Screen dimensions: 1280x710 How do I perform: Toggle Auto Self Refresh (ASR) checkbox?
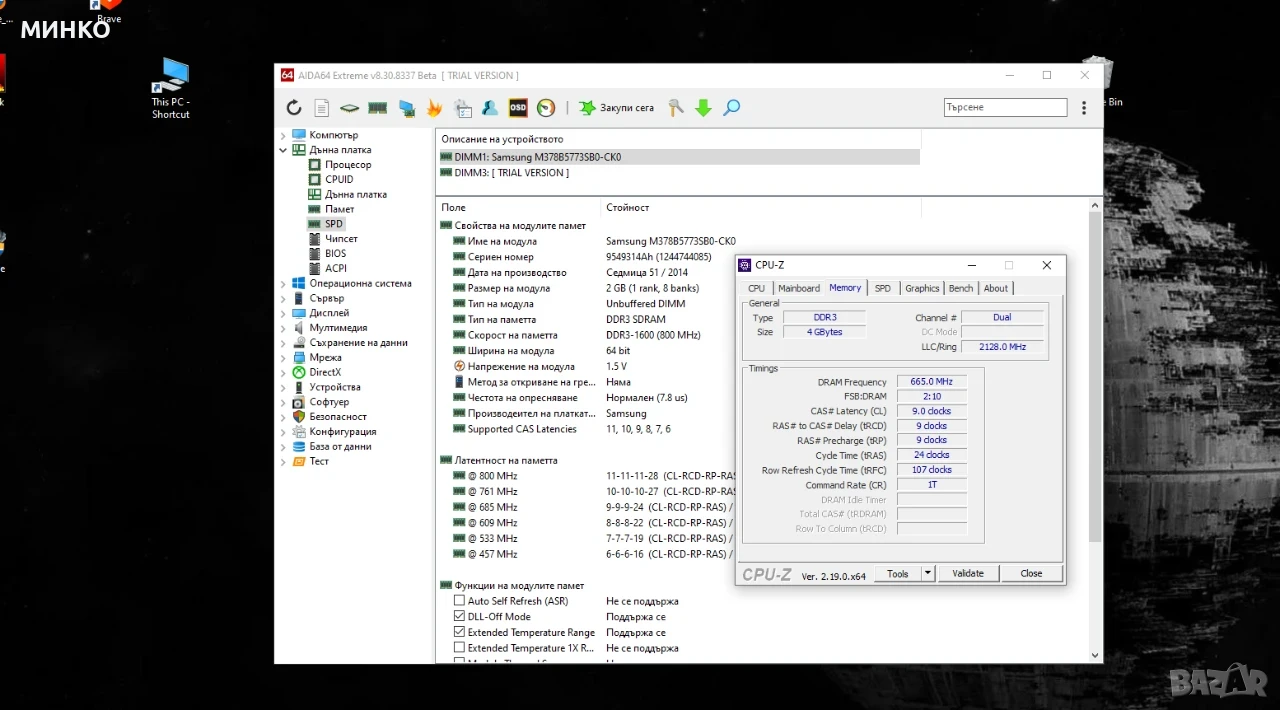point(459,601)
